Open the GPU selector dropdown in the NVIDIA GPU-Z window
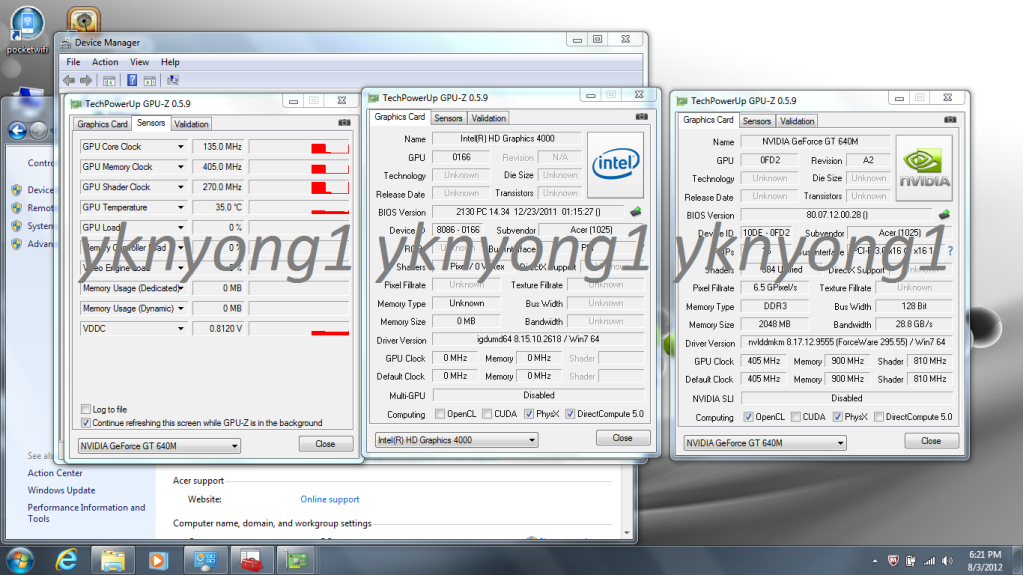The image size is (1023, 575). (765, 443)
